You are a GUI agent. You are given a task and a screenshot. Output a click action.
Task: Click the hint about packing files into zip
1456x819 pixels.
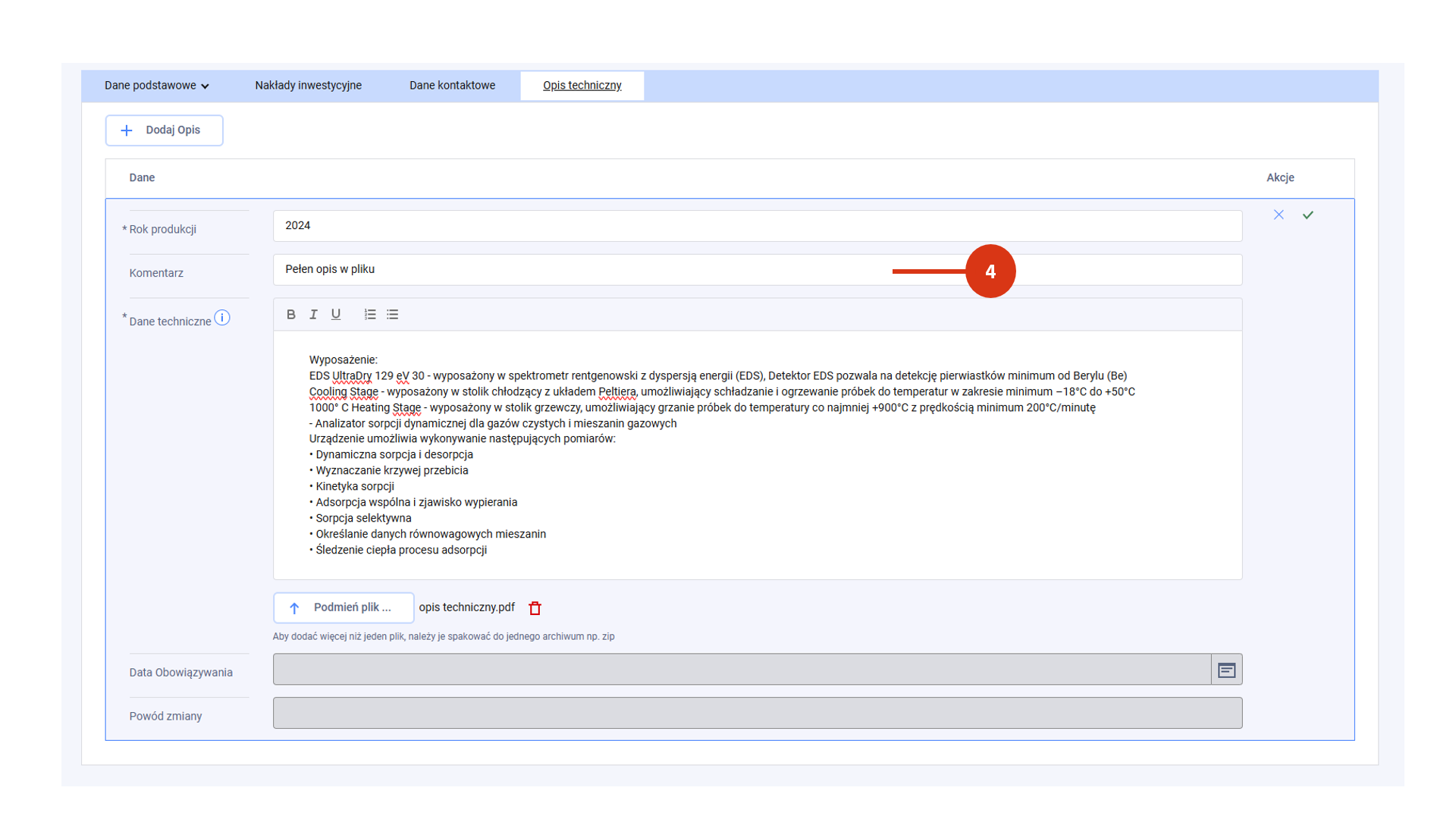pos(444,636)
